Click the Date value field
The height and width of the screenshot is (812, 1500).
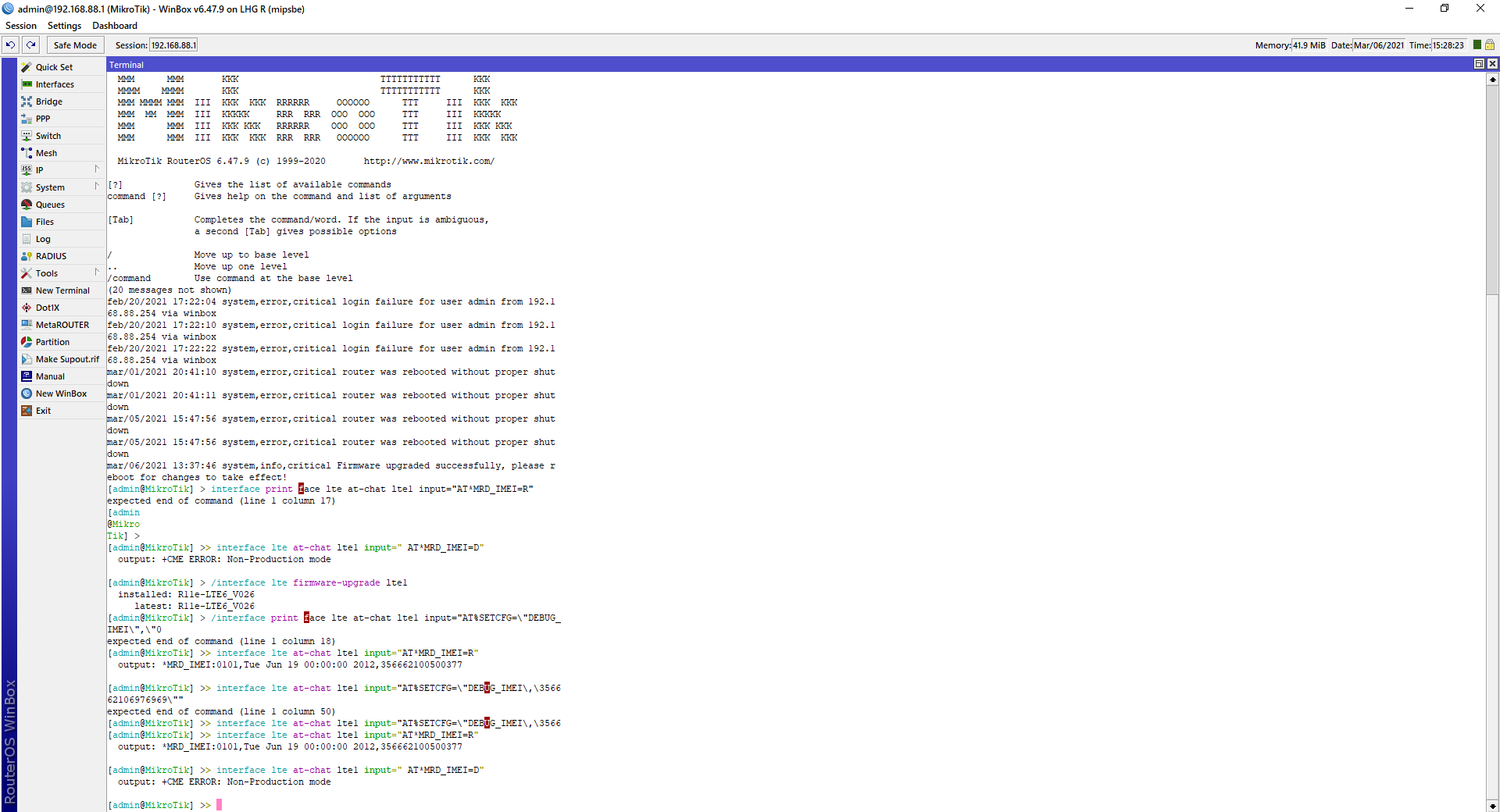click(x=1379, y=45)
